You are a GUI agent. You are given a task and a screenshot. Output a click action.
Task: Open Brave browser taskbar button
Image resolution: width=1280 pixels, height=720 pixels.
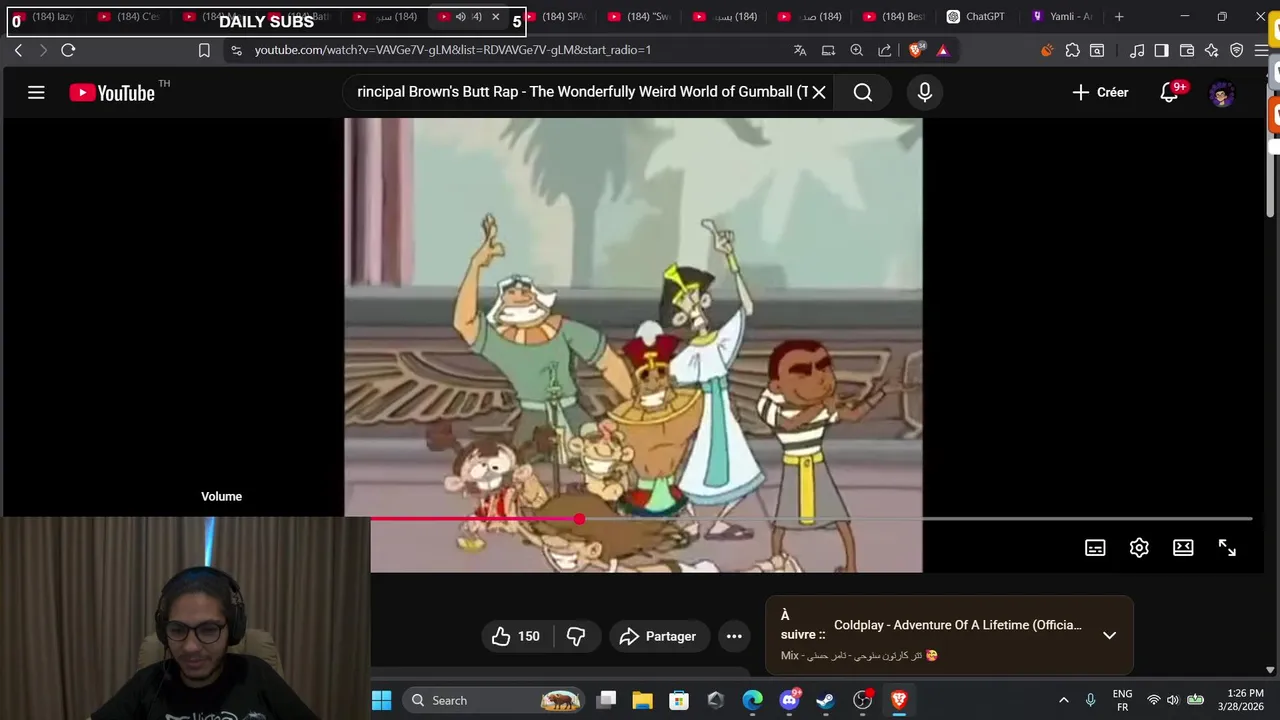[899, 700]
